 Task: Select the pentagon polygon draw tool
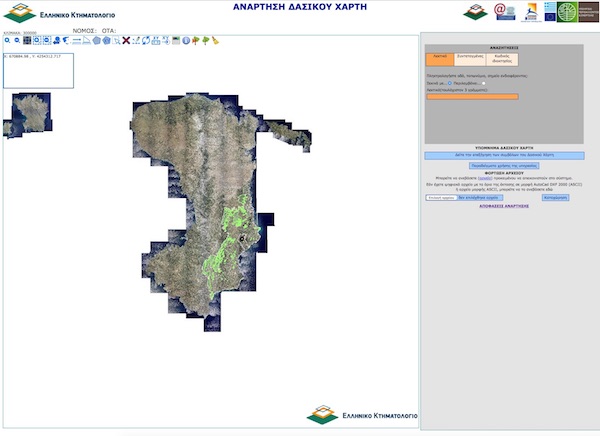[x=96, y=41]
